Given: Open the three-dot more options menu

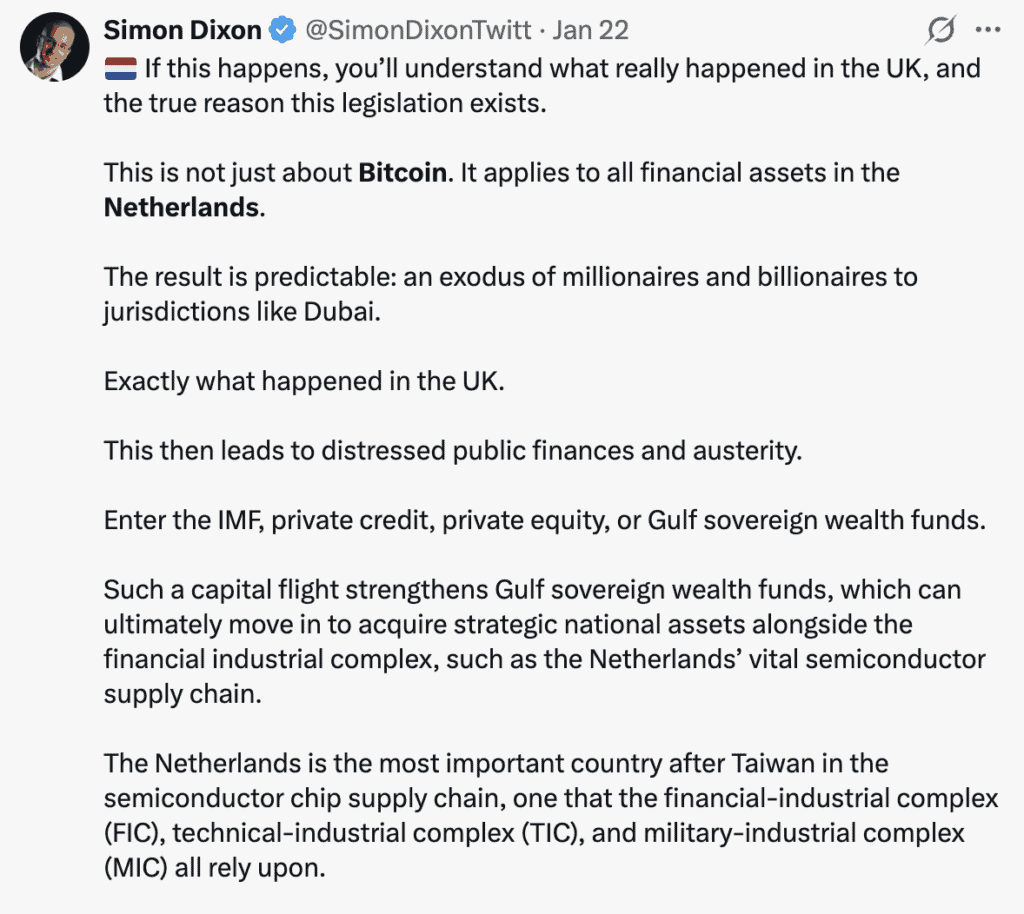Looking at the screenshot, I should coord(987,31).
